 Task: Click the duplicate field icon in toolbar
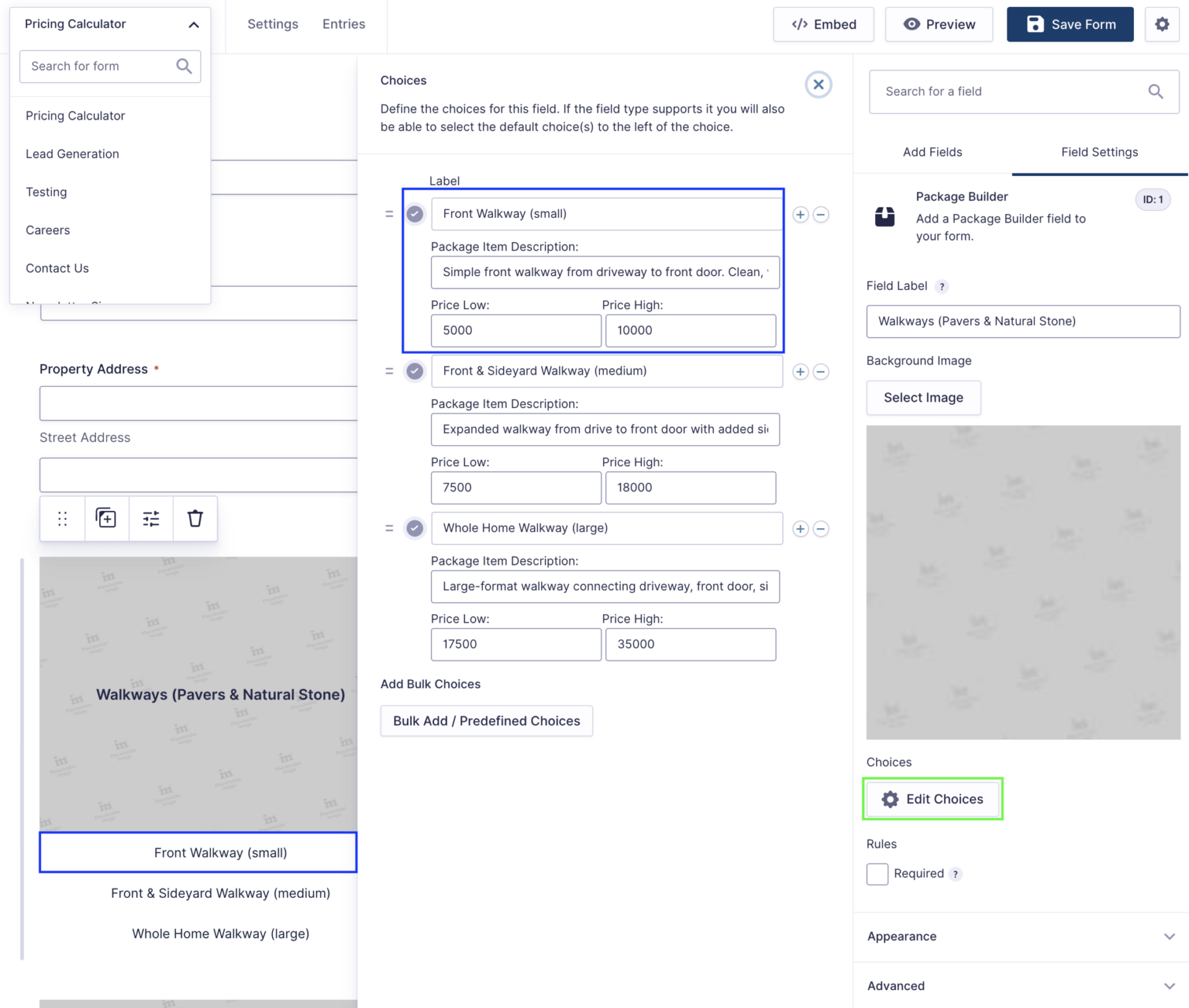(x=106, y=518)
